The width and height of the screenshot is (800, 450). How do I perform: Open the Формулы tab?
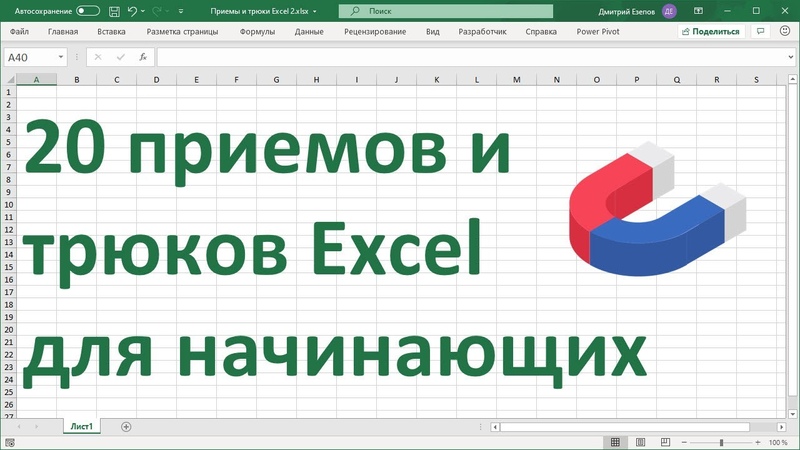pos(257,32)
